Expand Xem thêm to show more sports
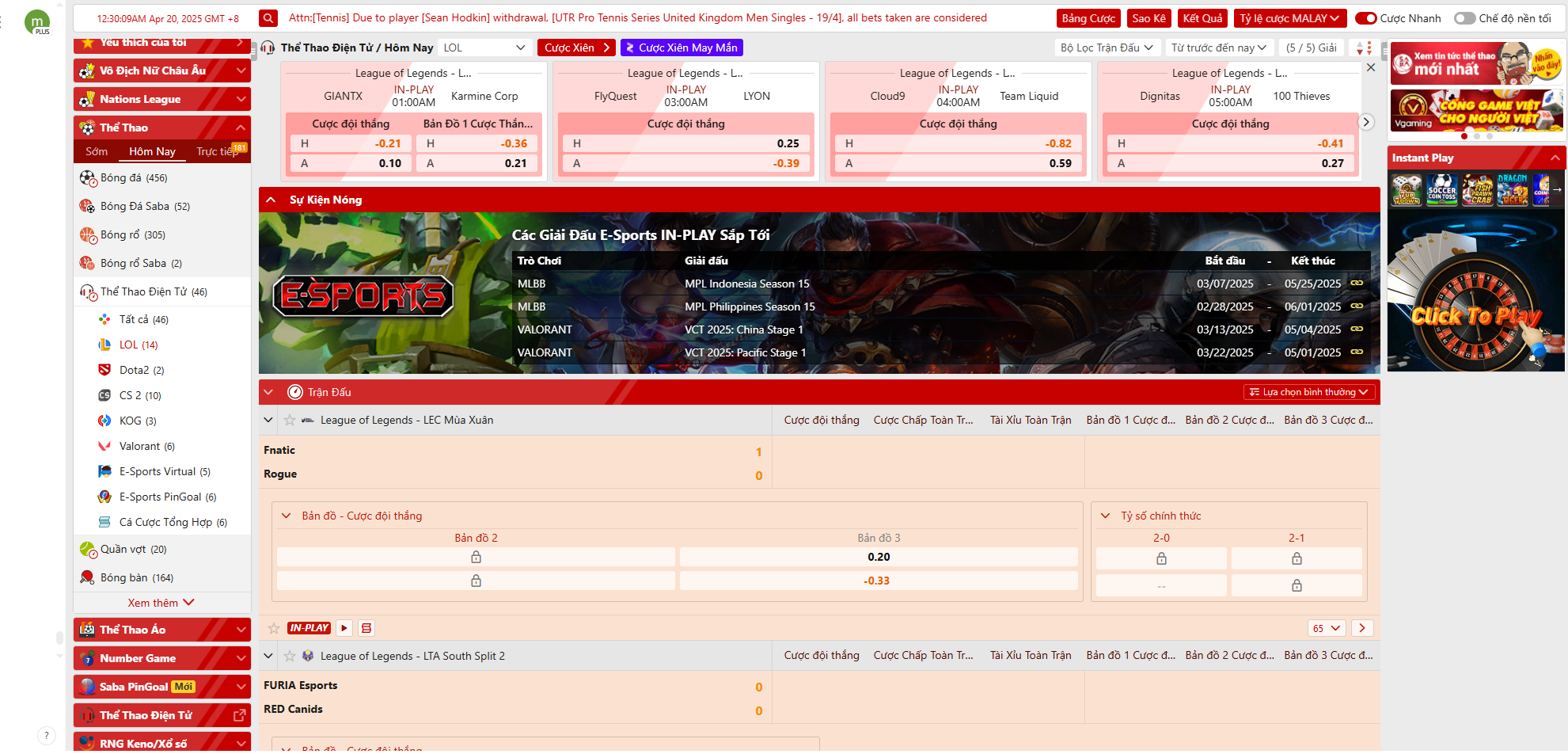 click(x=161, y=603)
